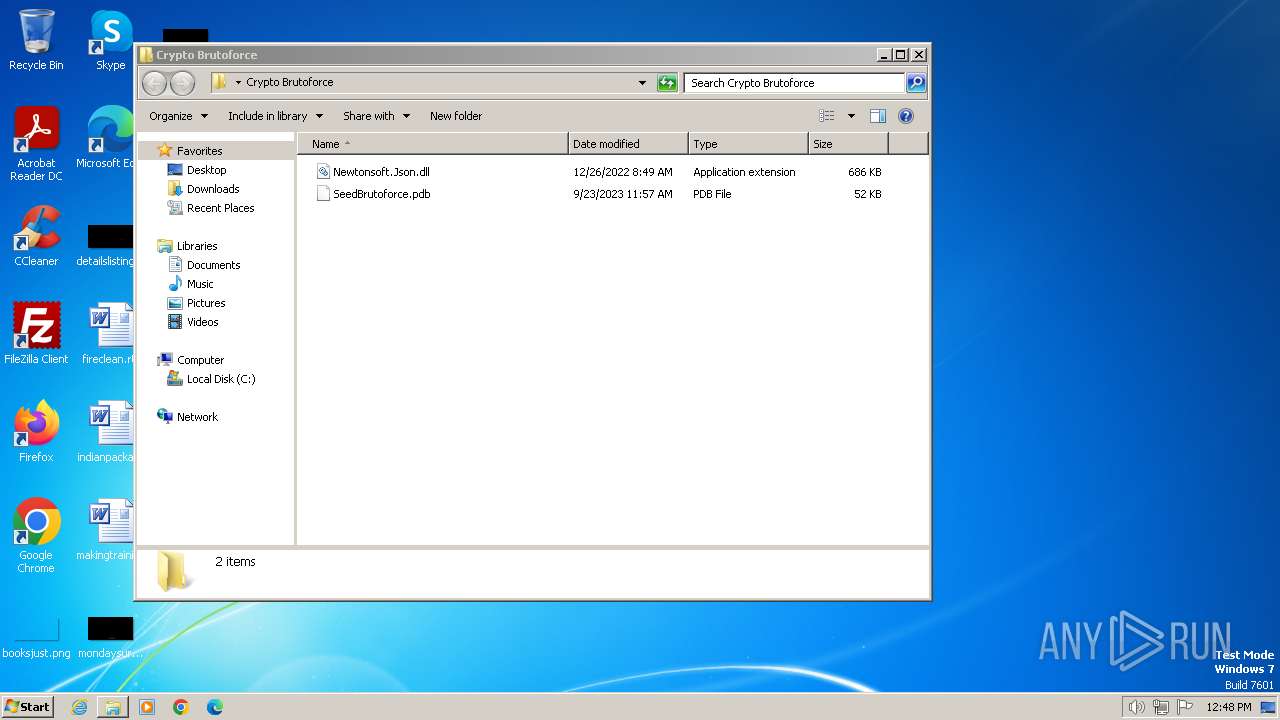Click the Google Chrome desktop shortcut
The image size is (1280, 720).
36,536
